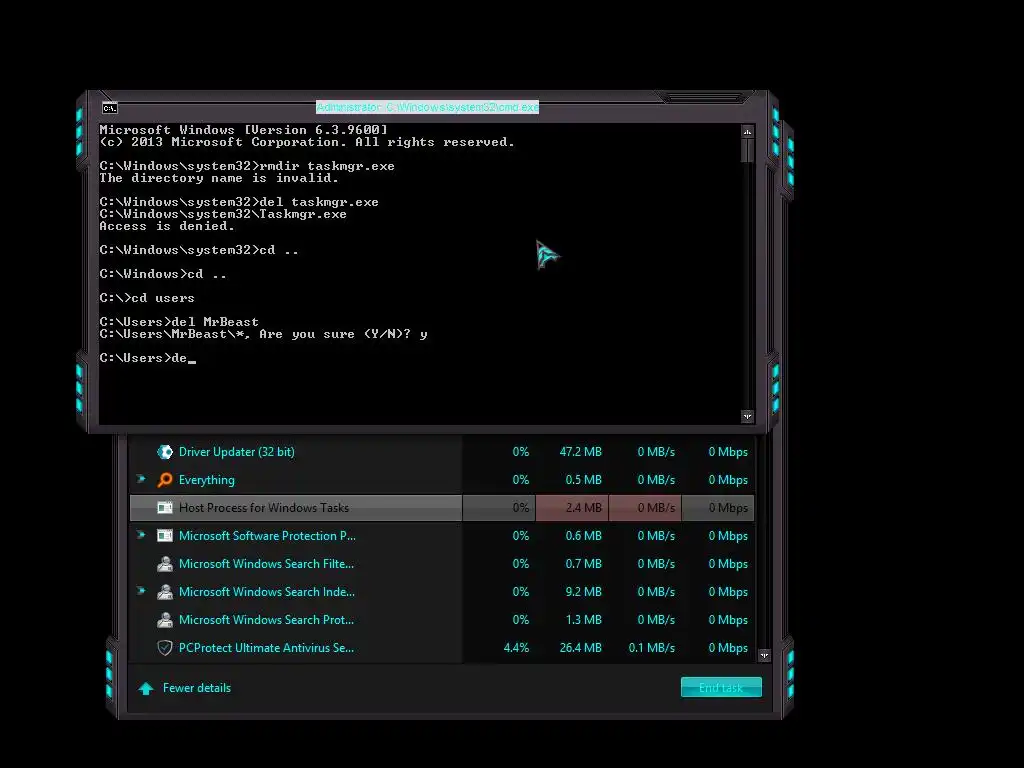
Task: Select Microsoft Software Protection P... name
Action: (267, 536)
